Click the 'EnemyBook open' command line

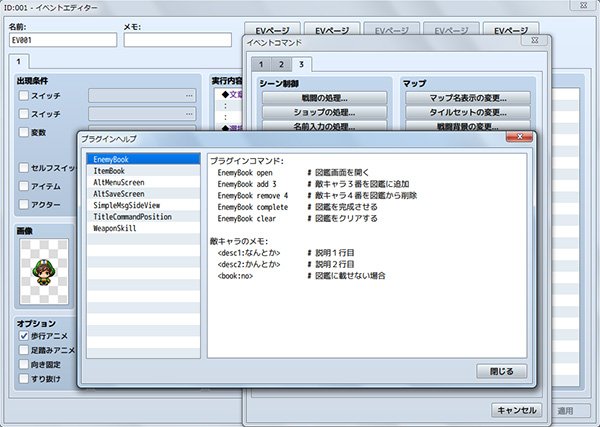tap(245, 173)
